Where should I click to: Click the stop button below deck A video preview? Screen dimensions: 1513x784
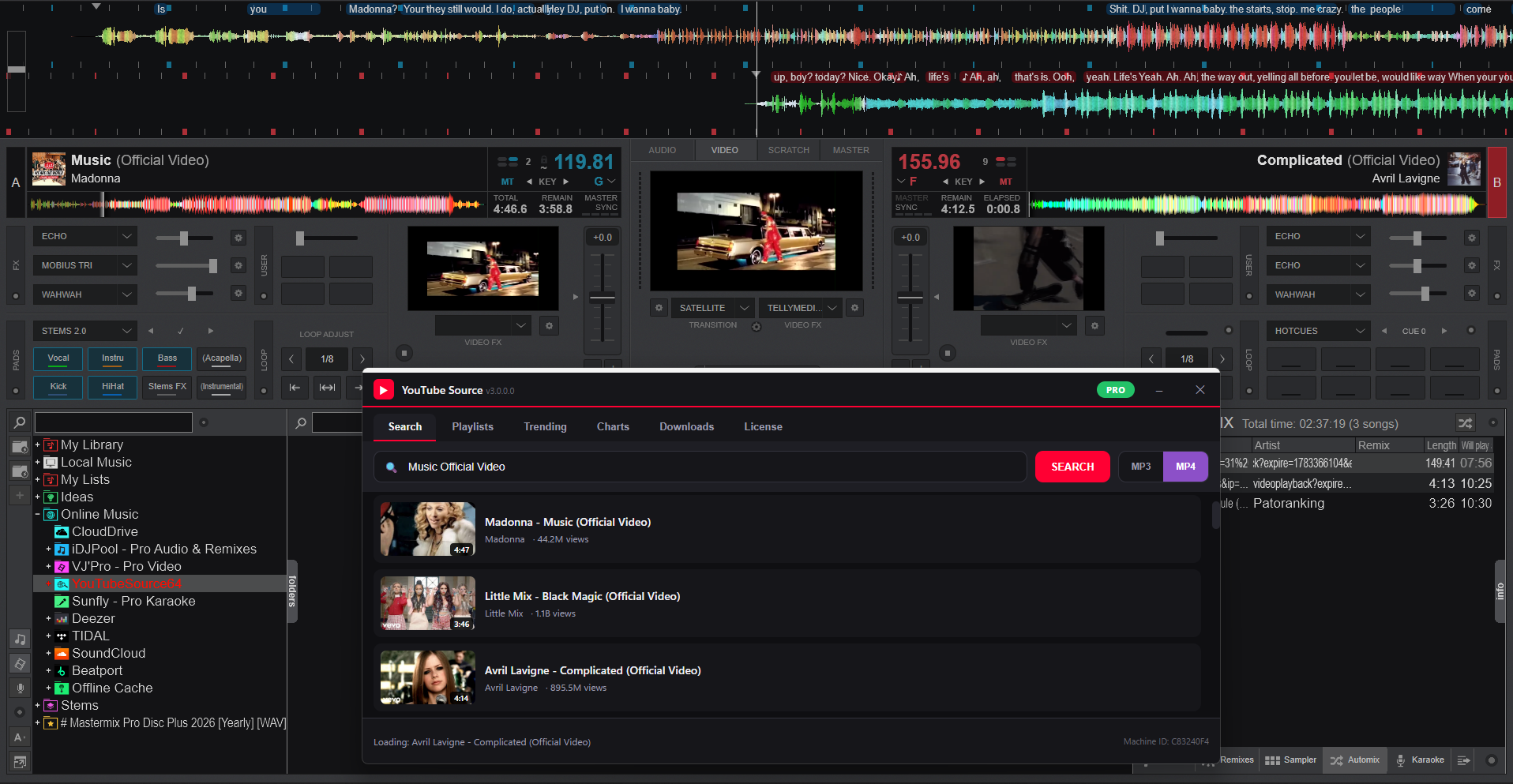click(x=404, y=353)
